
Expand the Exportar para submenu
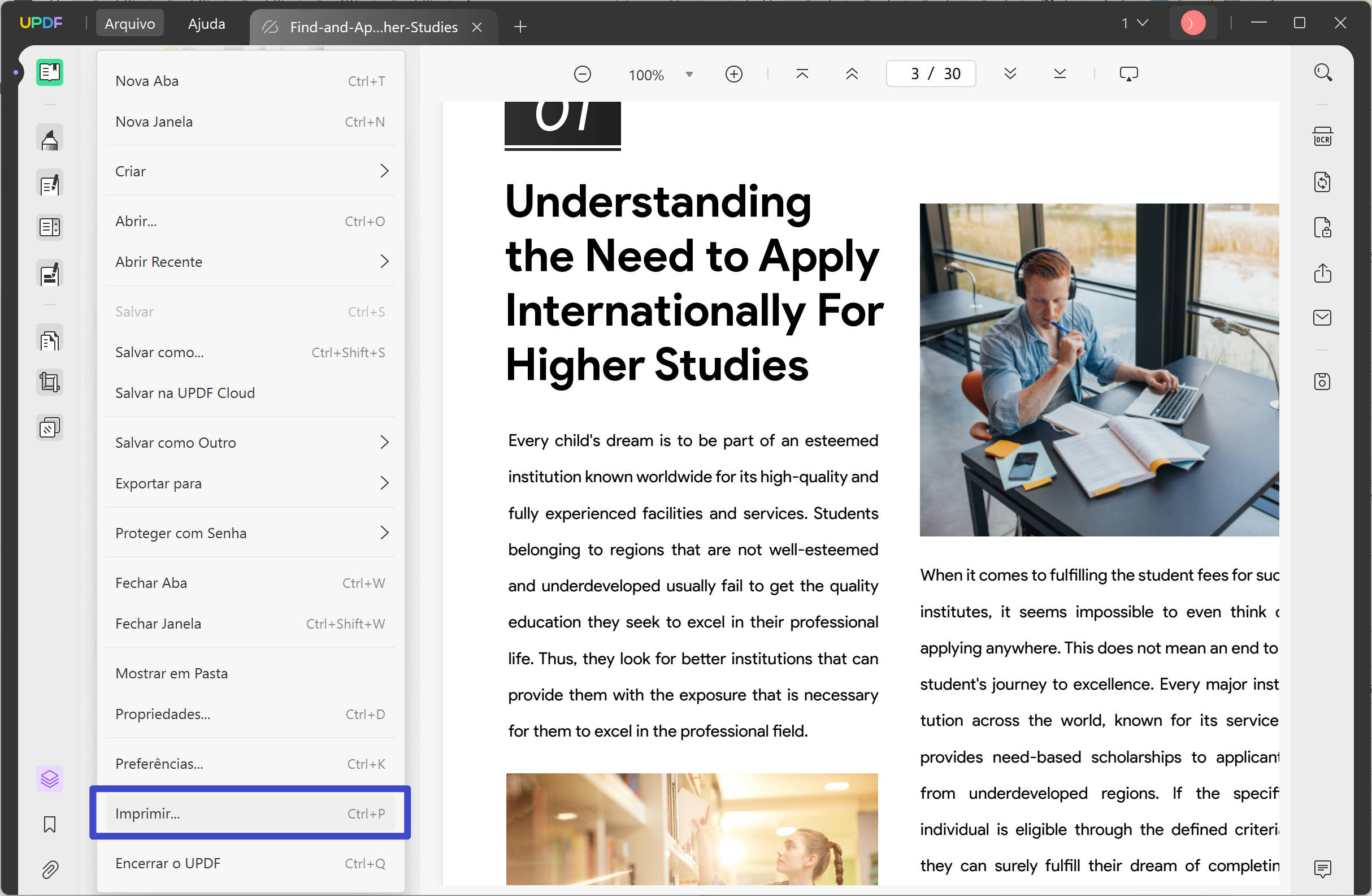click(251, 483)
